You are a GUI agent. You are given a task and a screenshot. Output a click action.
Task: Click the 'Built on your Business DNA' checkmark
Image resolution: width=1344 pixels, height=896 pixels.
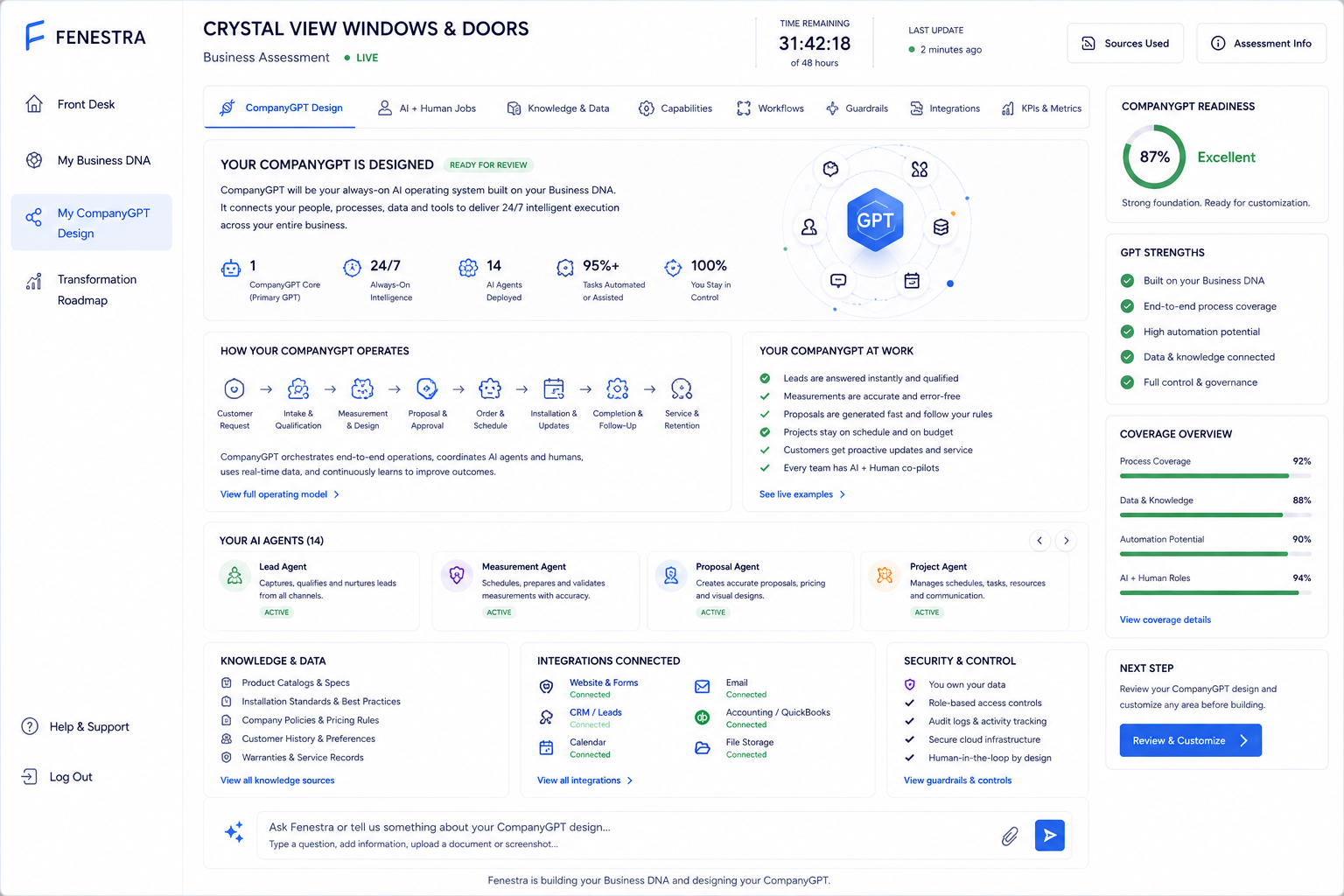point(1128,281)
